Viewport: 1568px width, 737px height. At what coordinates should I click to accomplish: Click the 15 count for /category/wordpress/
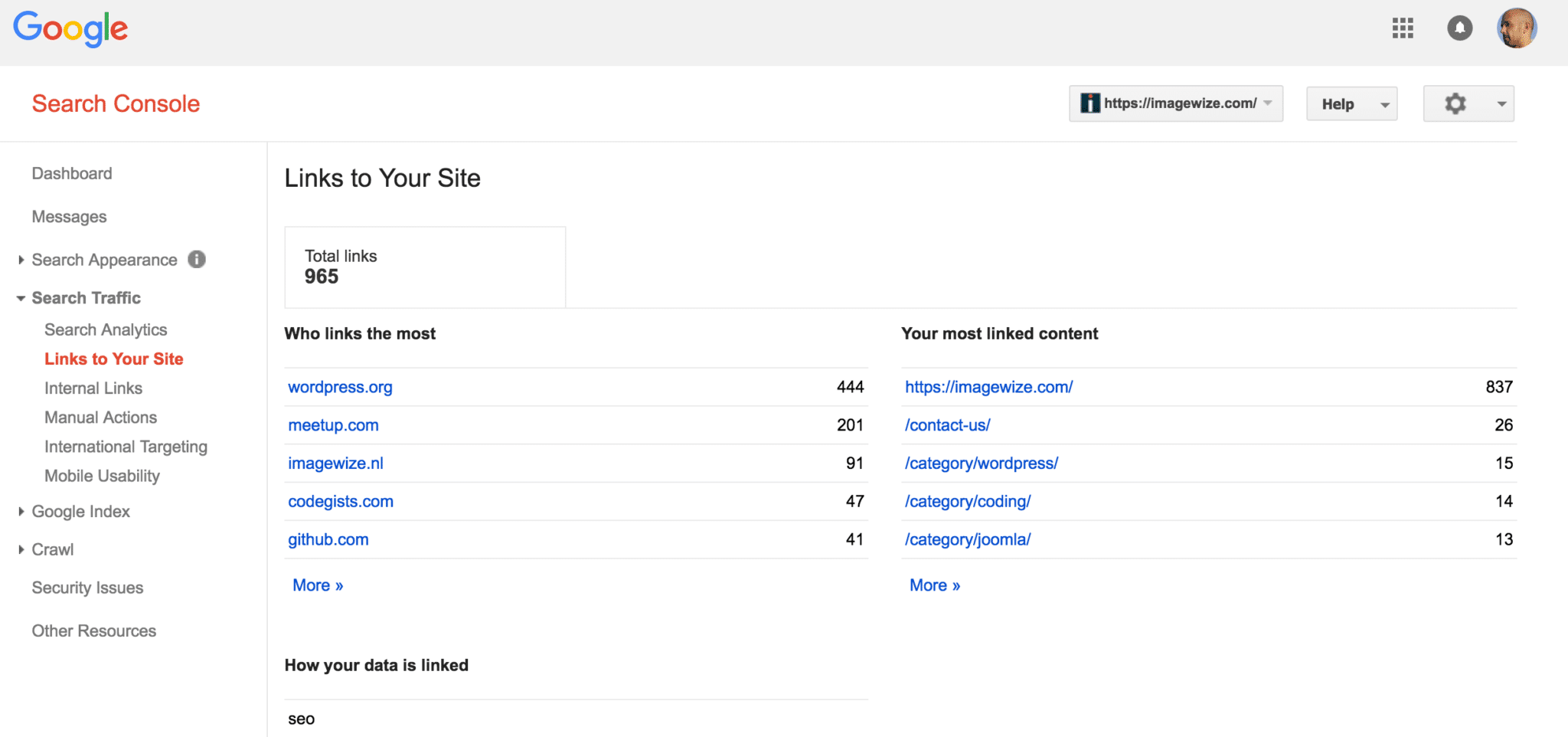[1504, 463]
